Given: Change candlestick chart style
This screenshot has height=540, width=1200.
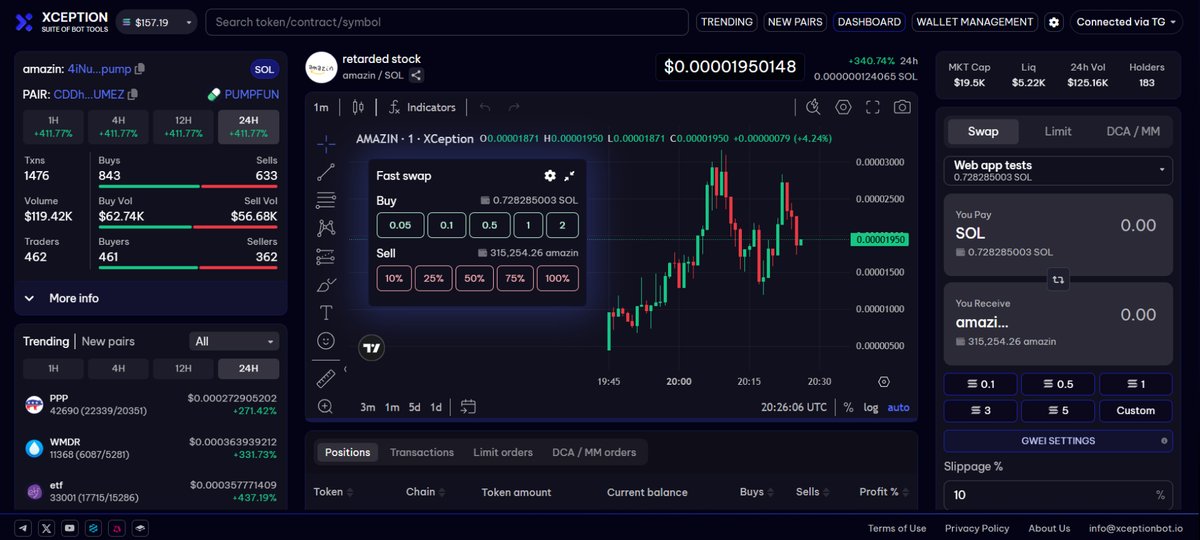Looking at the screenshot, I should [357, 107].
